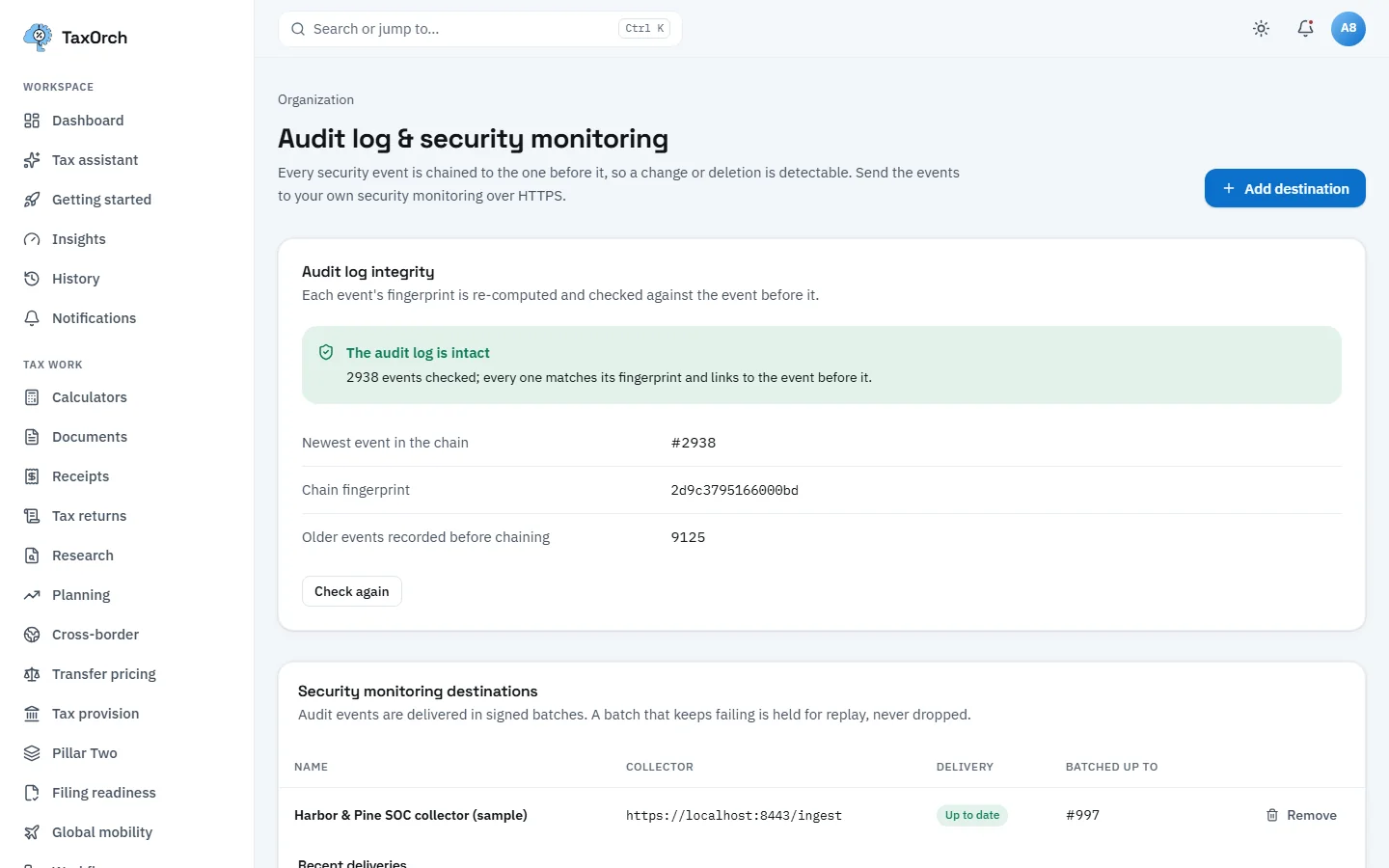Viewport: 1389px width, 868px height.
Task: Click the TaxOrch logo icon
Action: (x=38, y=38)
